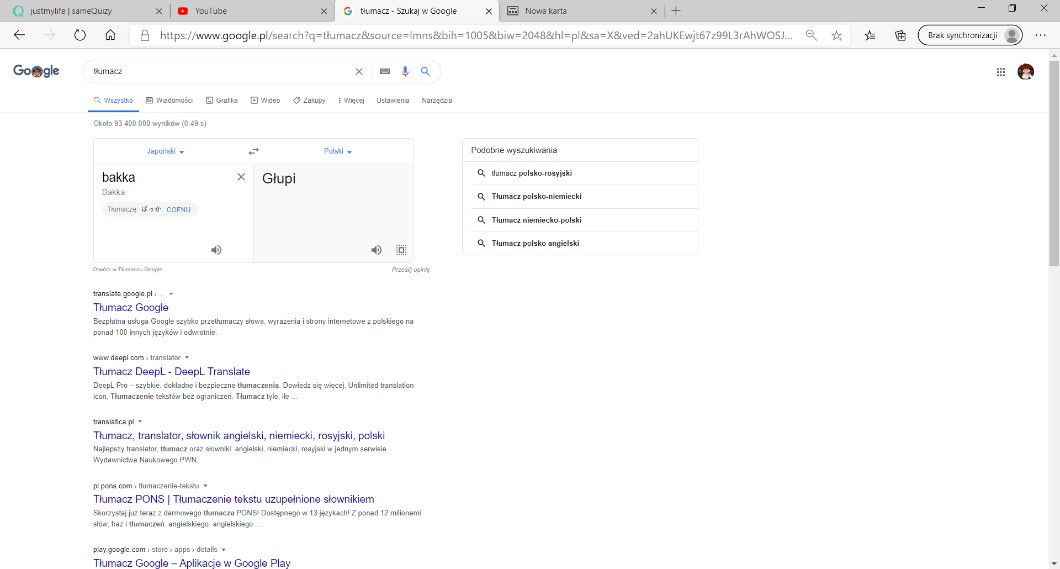Switch to the Grafika results tab
This screenshot has height=569, width=1060.
pyautogui.click(x=222, y=101)
